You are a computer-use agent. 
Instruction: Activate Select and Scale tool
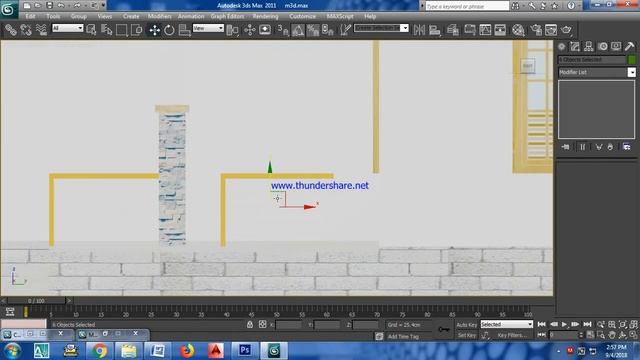[184, 30]
